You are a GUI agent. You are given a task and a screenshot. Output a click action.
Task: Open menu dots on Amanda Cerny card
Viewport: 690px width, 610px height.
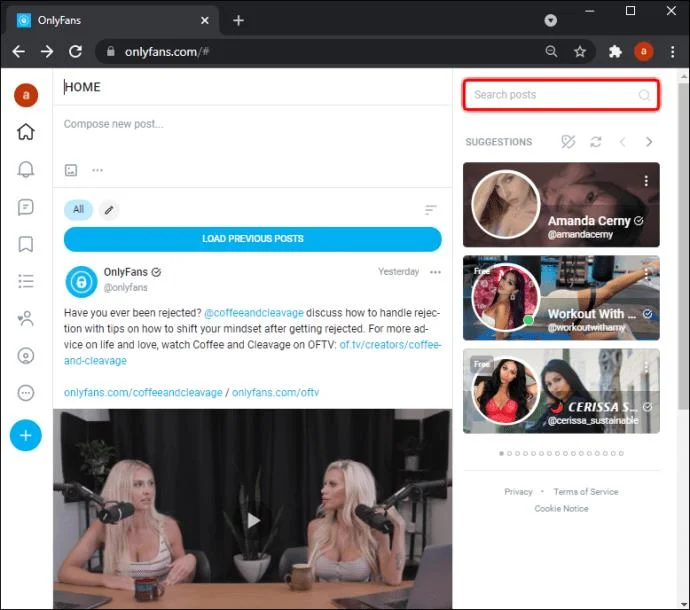pos(646,180)
